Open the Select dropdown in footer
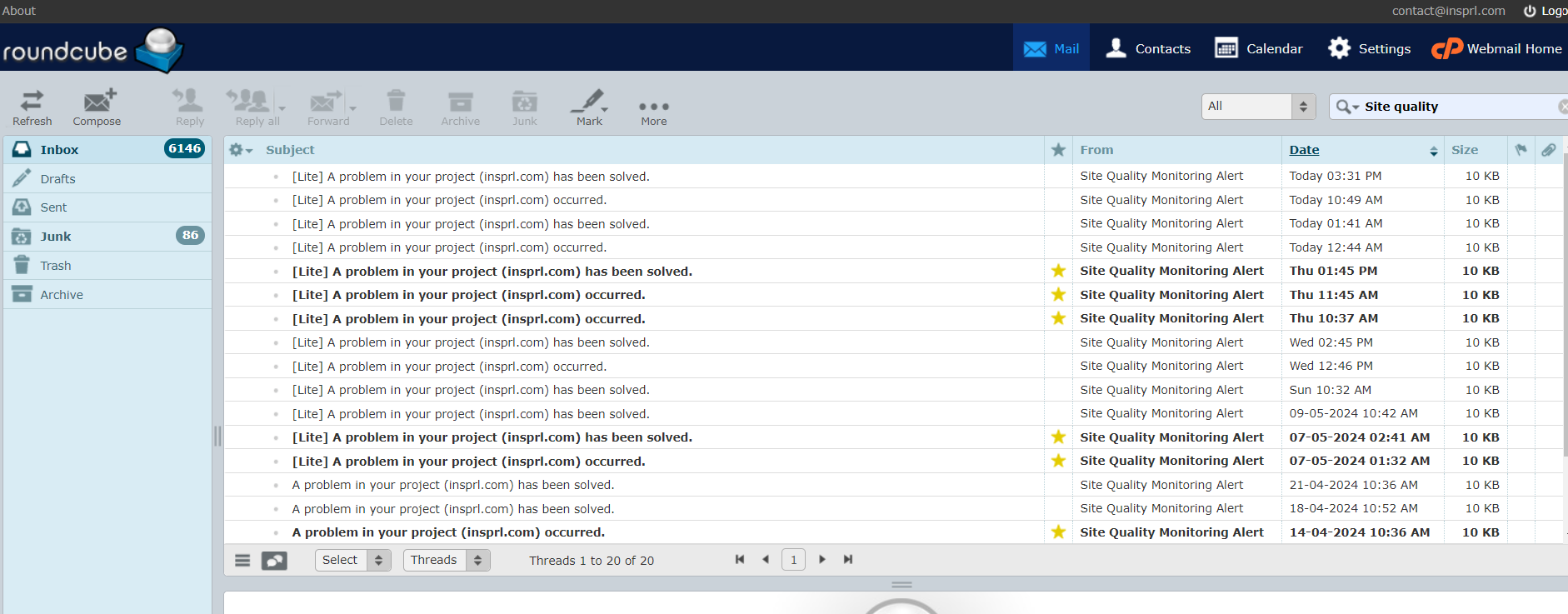This screenshot has height=614, width=1568. [352, 560]
